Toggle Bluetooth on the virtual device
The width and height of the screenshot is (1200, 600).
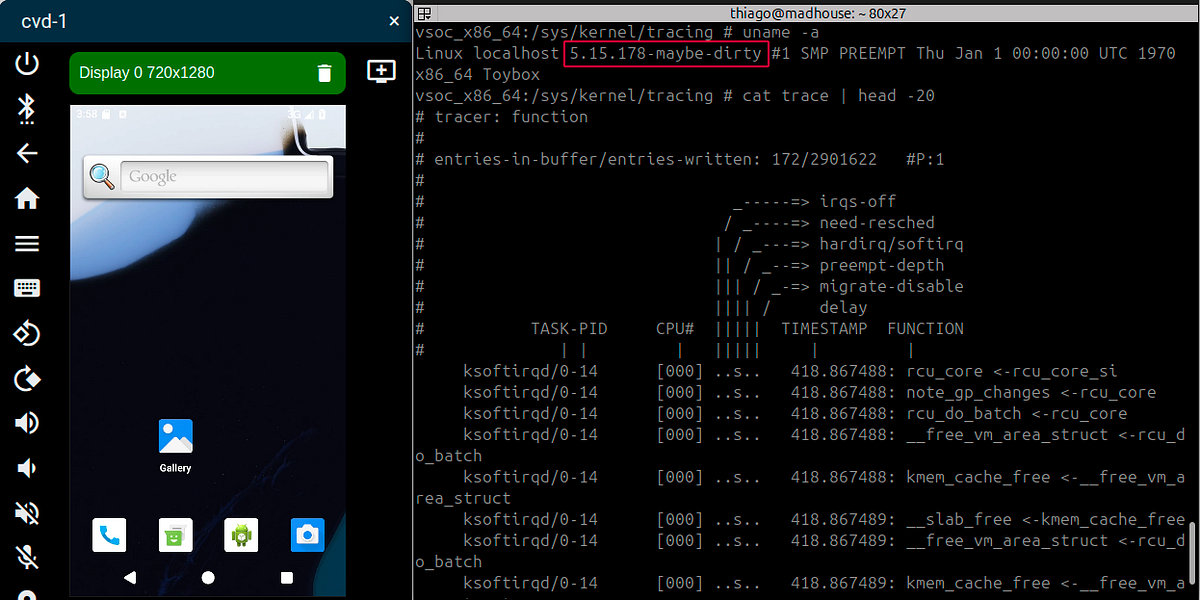(x=27, y=107)
